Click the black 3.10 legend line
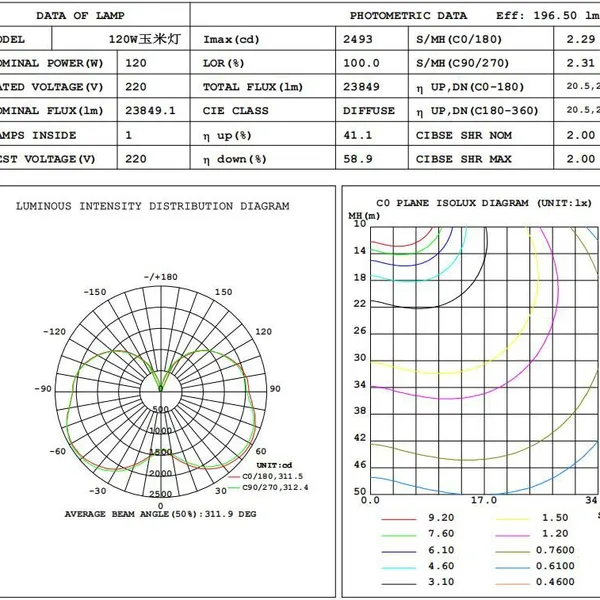Screen dimensions: 600x600 coord(398,584)
